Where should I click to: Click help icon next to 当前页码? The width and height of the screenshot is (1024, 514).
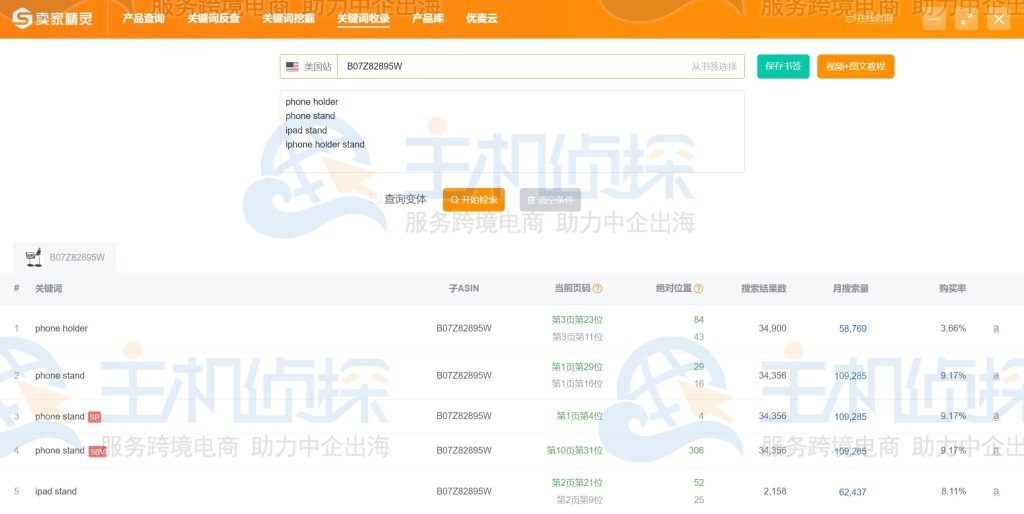597,289
